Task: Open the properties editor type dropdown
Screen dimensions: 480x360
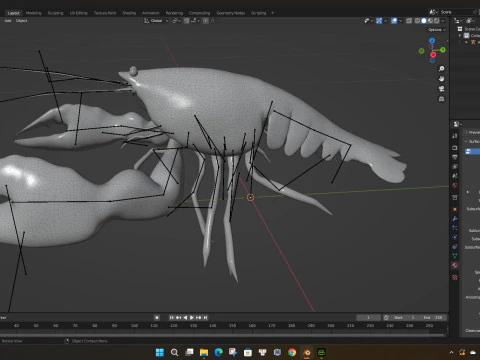Action: click(x=457, y=124)
